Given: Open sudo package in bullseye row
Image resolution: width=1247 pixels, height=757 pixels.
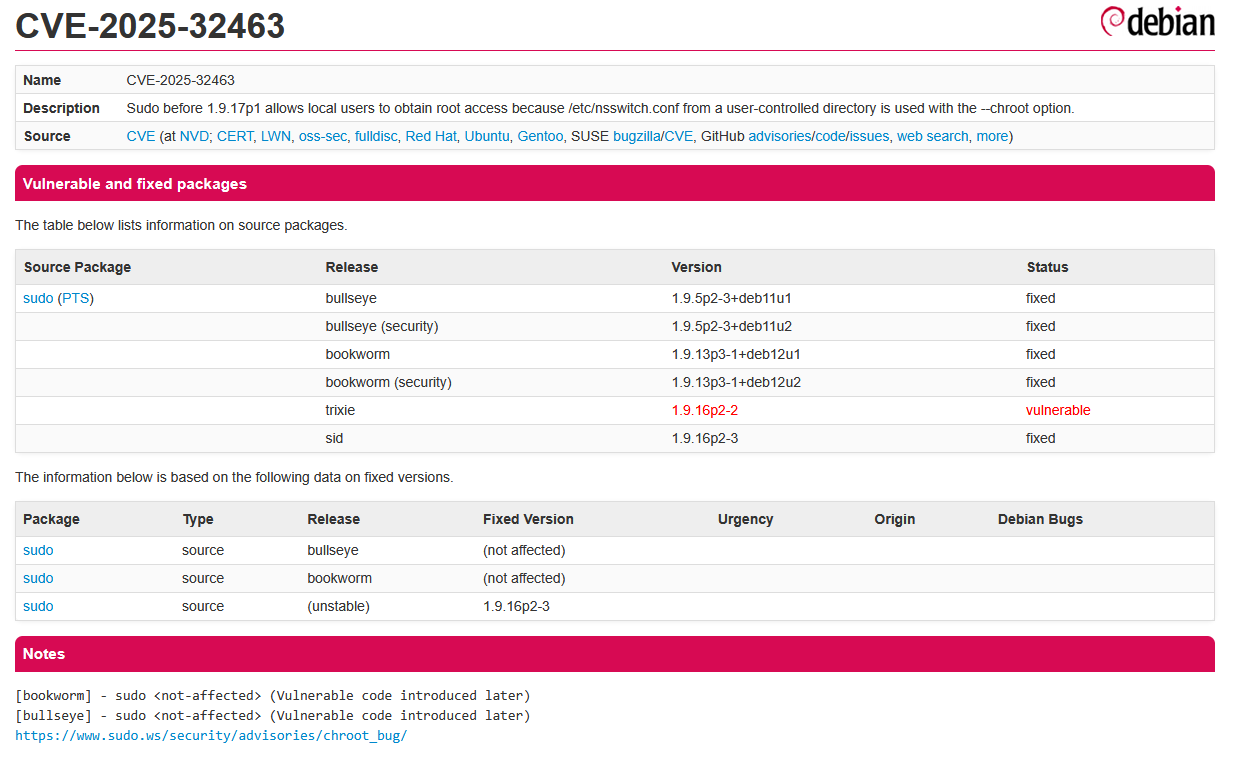Looking at the screenshot, I should (x=38, y=550).
